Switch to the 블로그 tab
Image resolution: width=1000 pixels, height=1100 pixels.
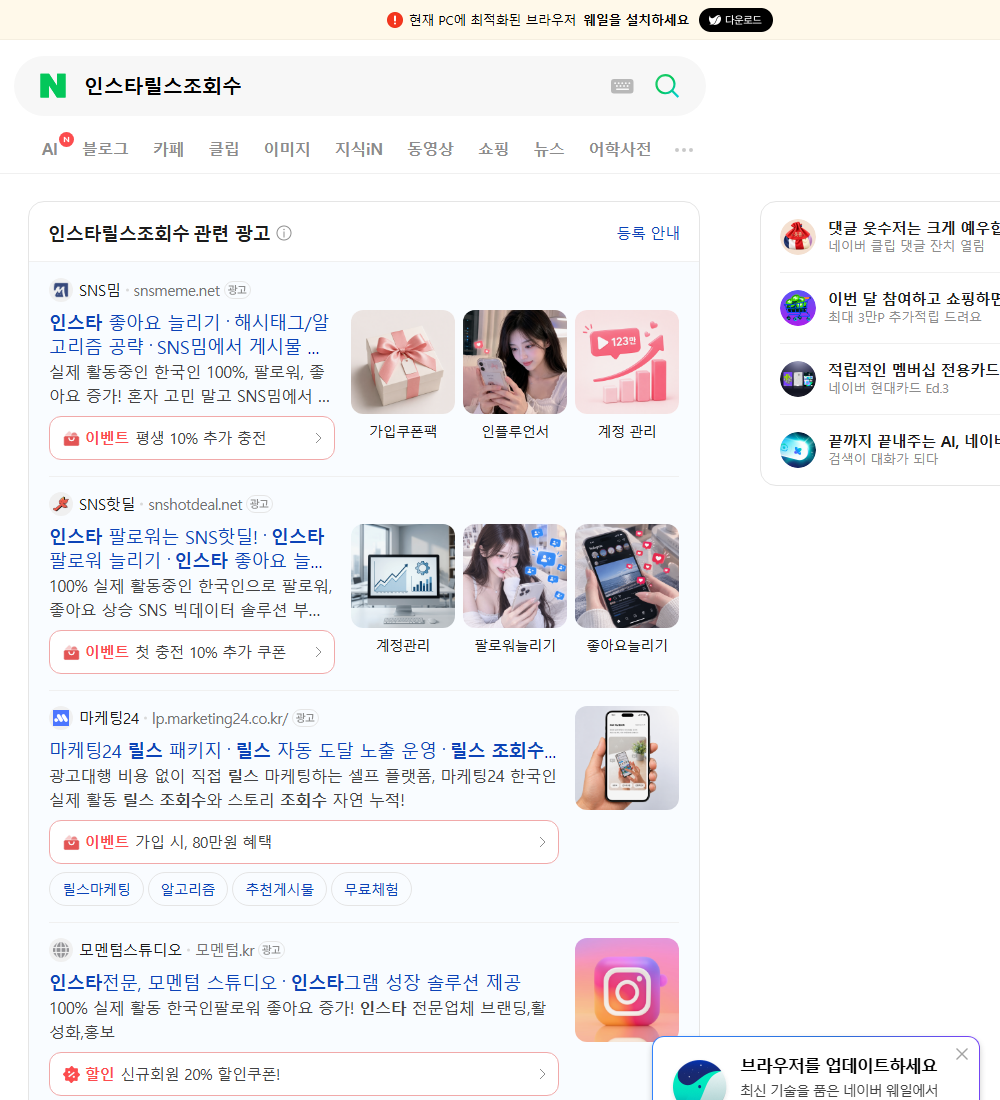click(x=105, y=149)
